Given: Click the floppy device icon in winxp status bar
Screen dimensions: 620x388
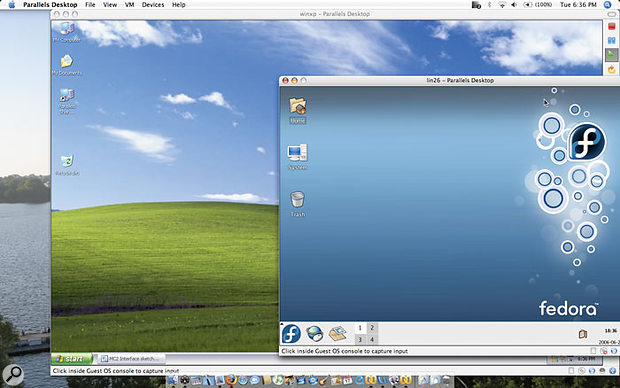Looking at the screenshot, I should coord(571,371).
